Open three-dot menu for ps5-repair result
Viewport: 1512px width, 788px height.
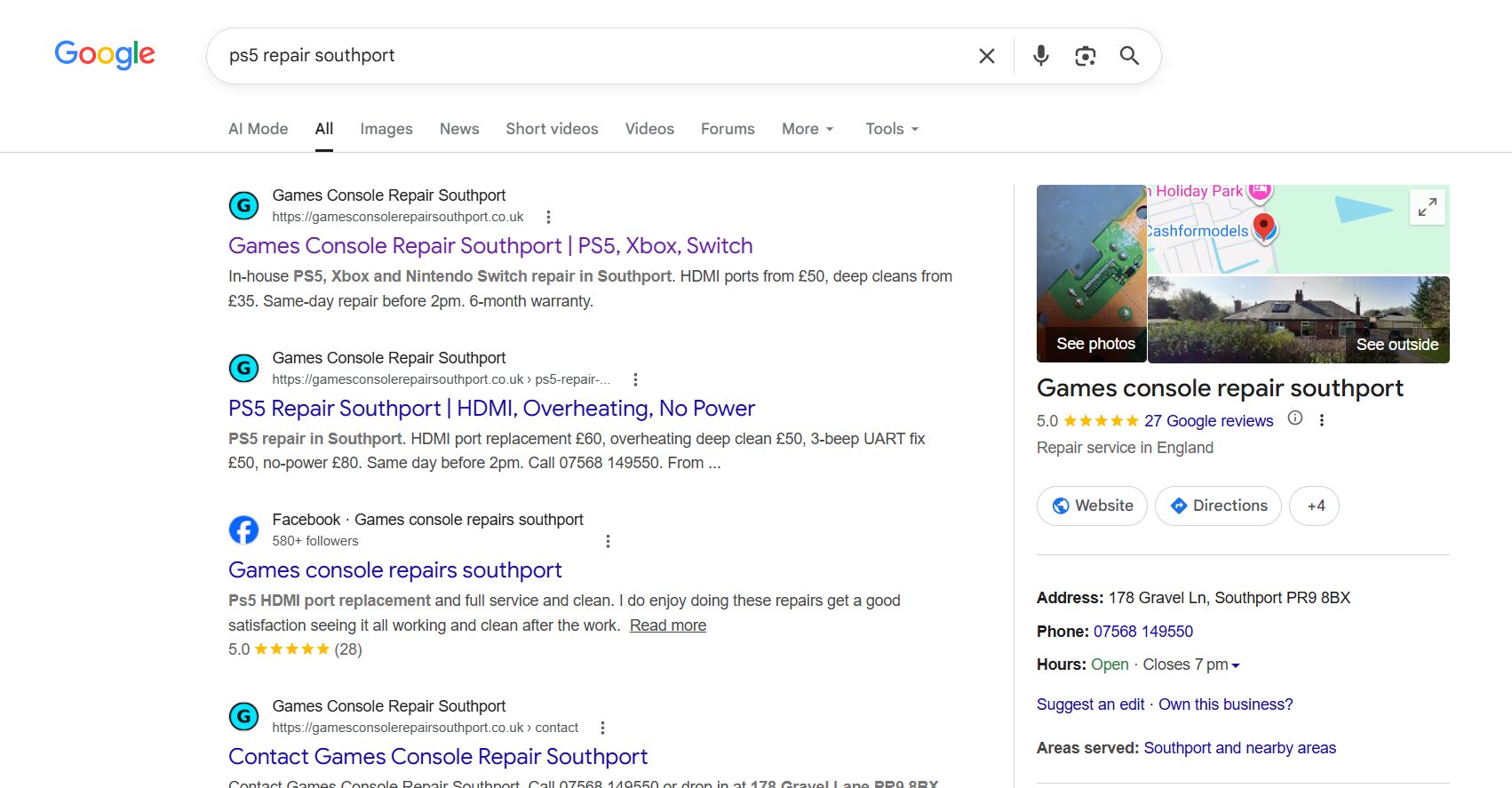tap(635, 379)
